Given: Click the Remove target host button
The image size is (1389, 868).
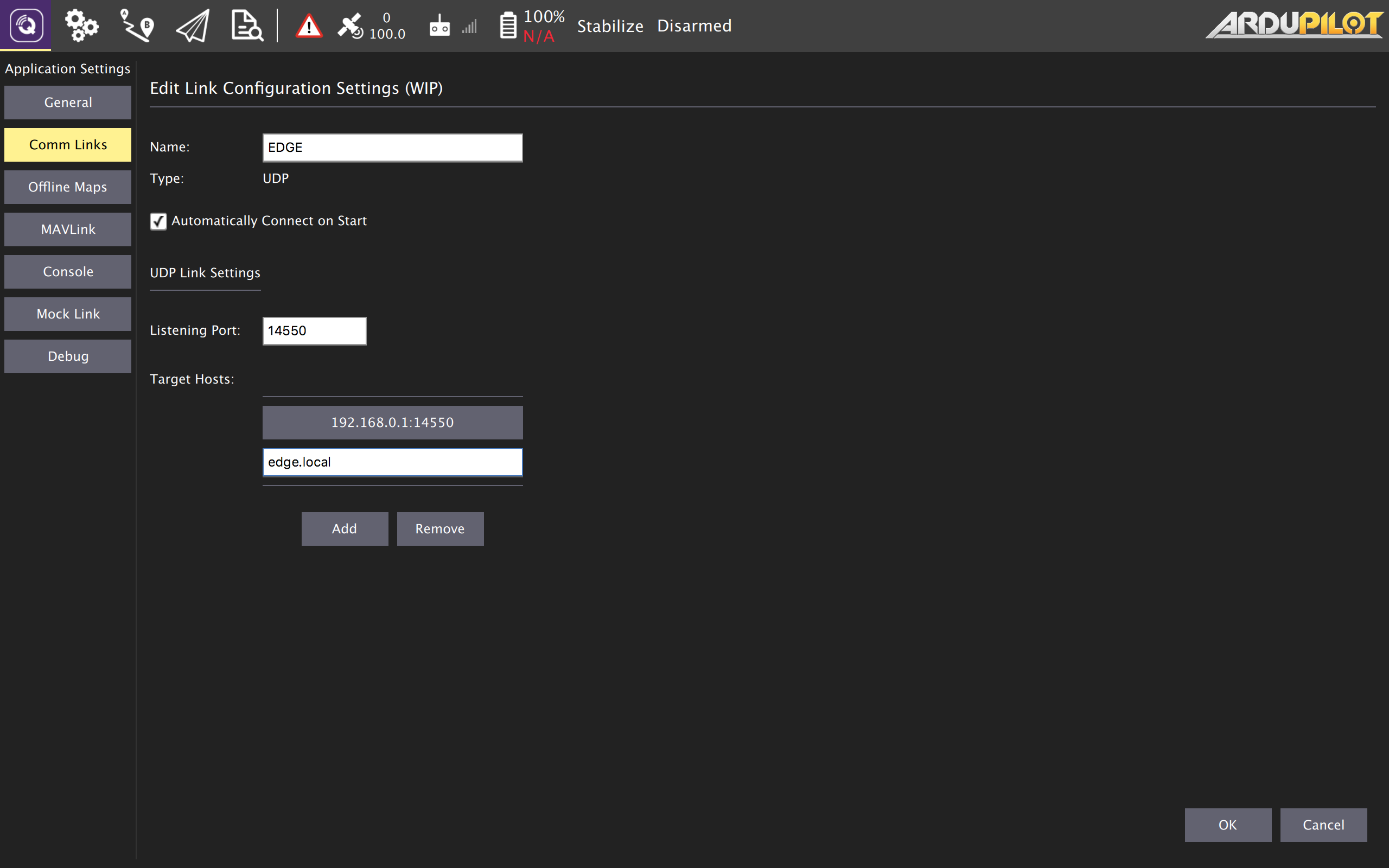Looking at the screenshot, I should tap(440, 529).
